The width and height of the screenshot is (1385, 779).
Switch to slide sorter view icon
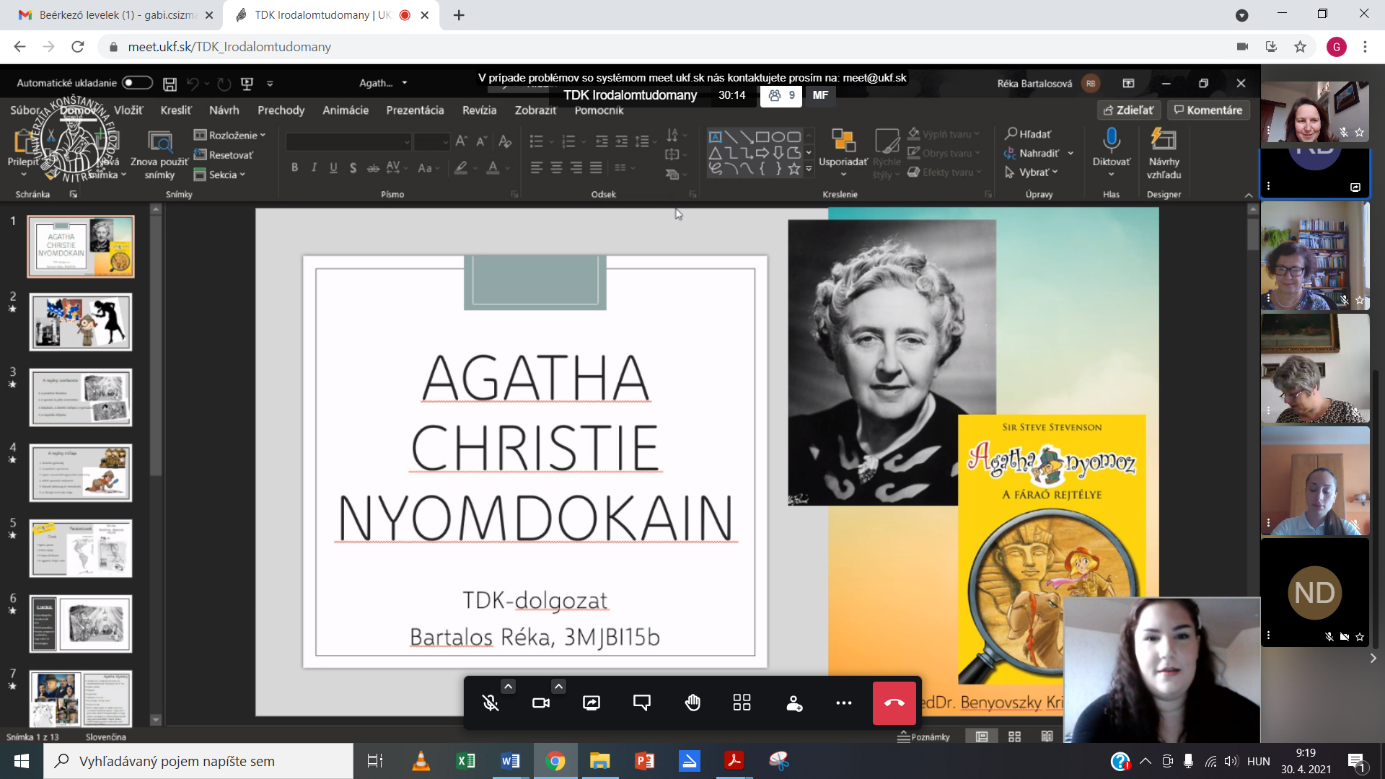1015,737
